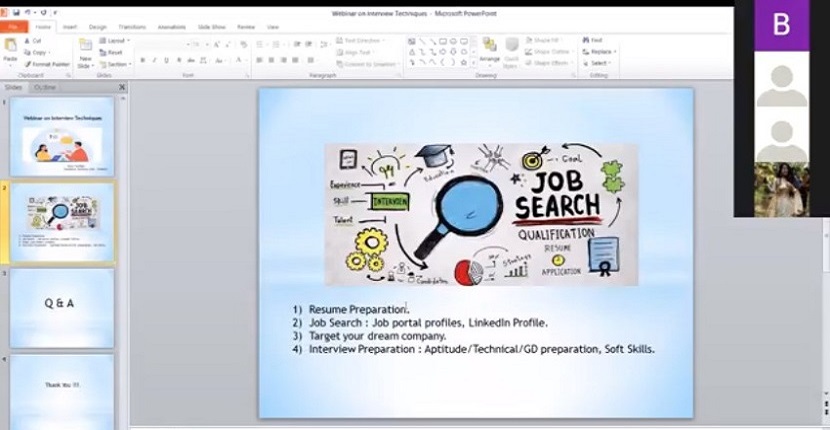Image resolution: width=830 pixels, height=430 pixels.
Task: Open the Shape Effects dropdown
Action: point(549,63)
